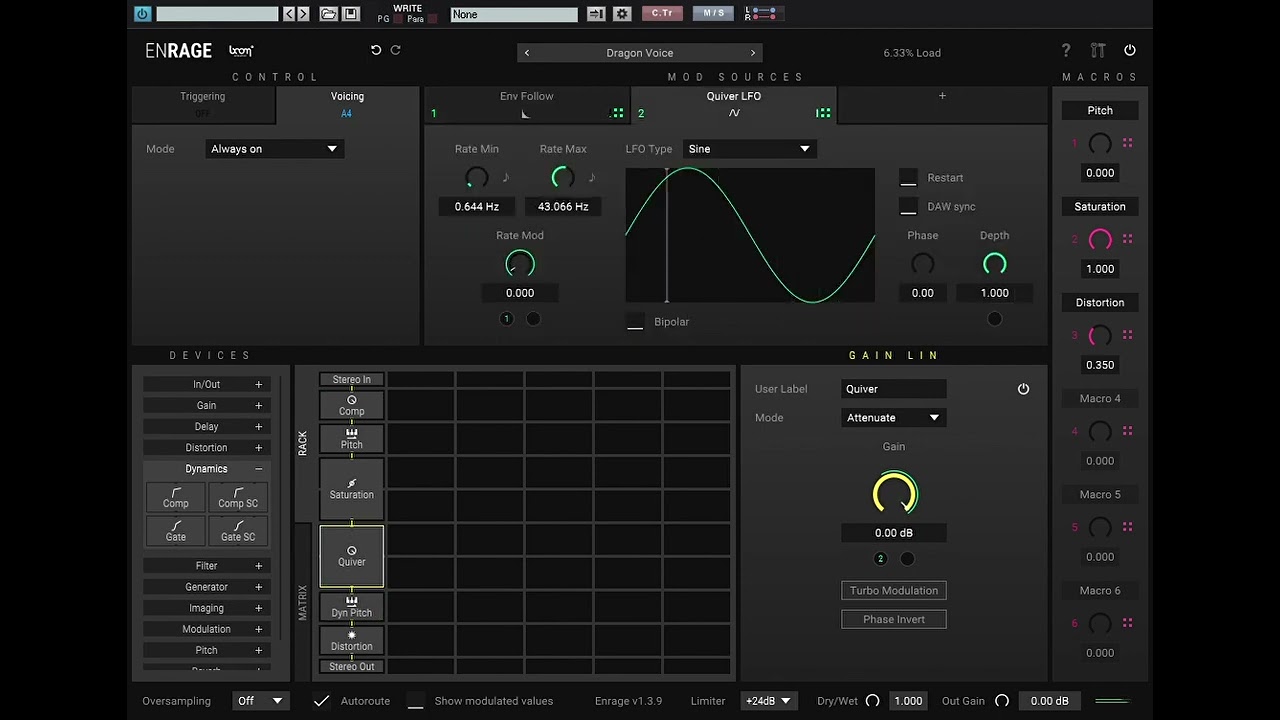Redo the last change in Enrage
Image resolution: width=1280 pixels, height=720 pixels.
[x=395, y=50]
